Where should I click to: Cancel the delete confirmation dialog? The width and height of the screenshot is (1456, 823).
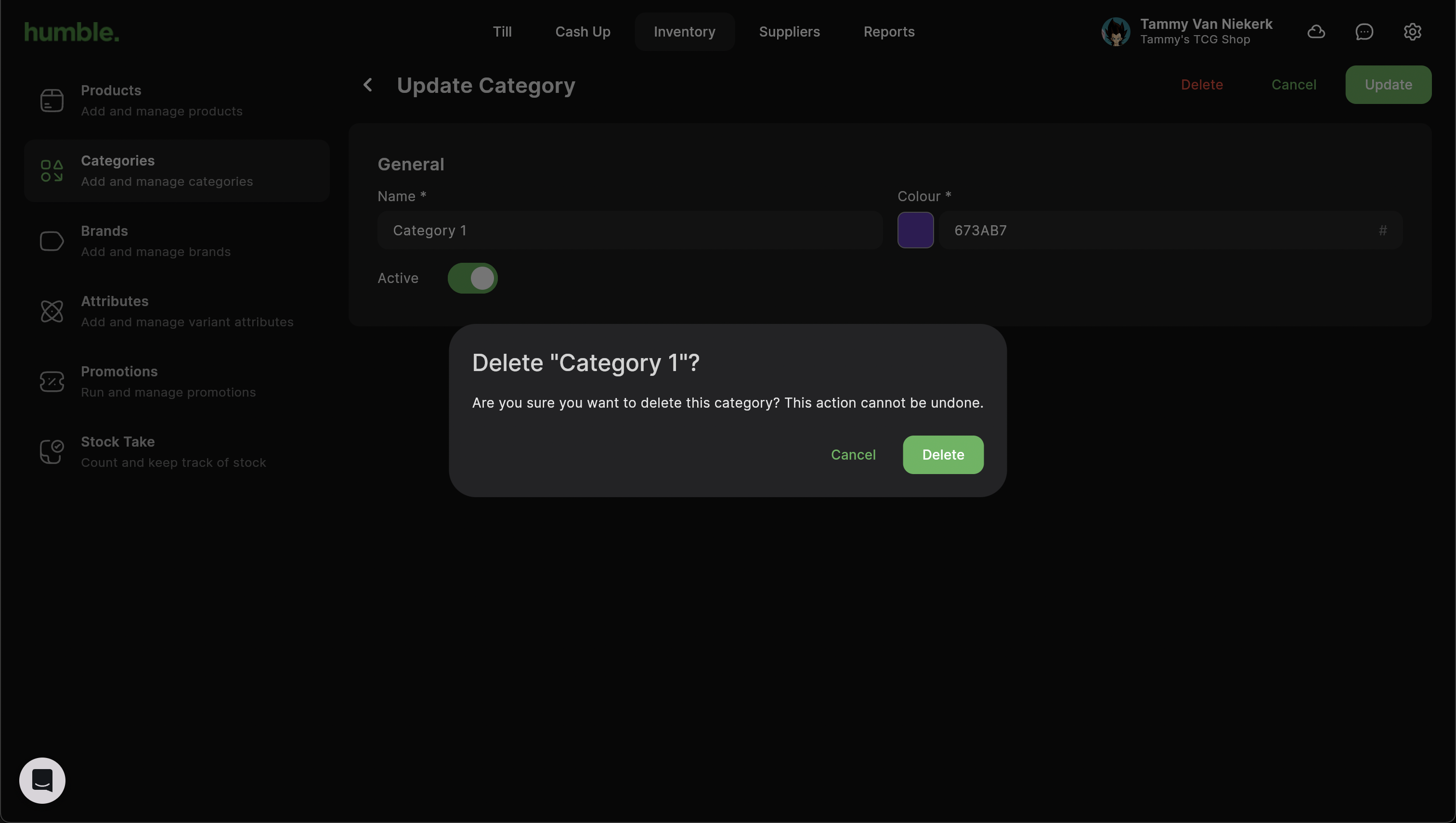853,454
